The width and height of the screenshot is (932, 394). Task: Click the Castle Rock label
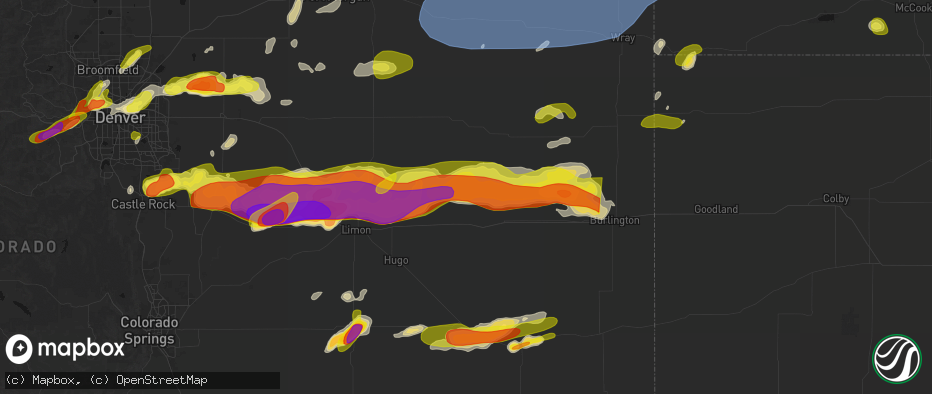tap(143, 204)
